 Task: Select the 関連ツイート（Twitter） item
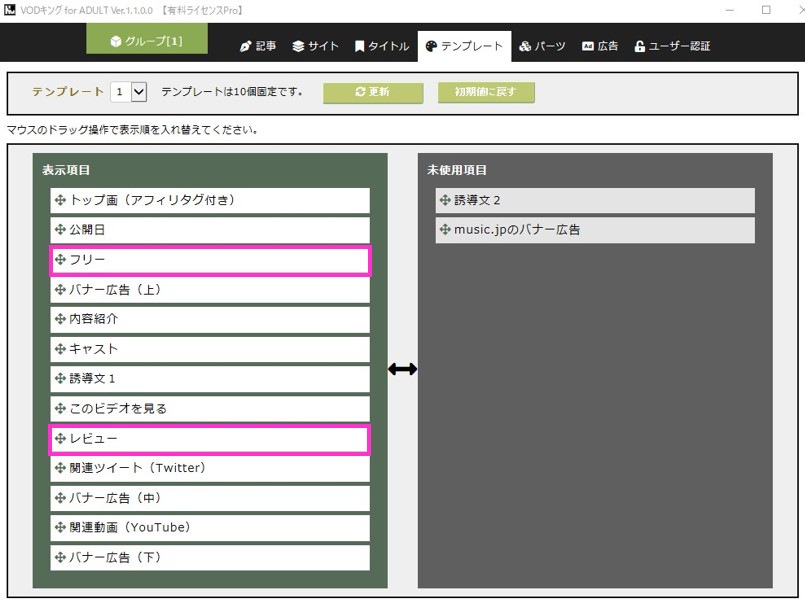point(210,468)
